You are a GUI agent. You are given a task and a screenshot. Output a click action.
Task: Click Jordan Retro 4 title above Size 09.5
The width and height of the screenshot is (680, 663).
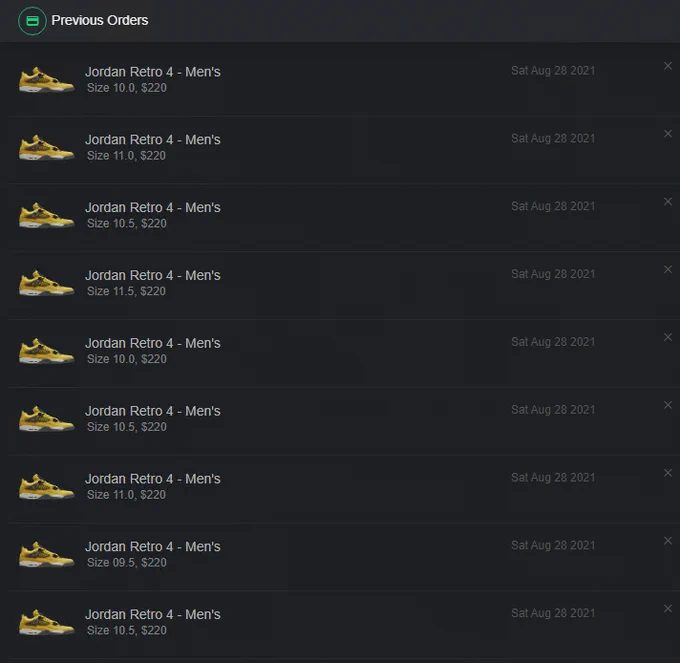pos(153,547)
